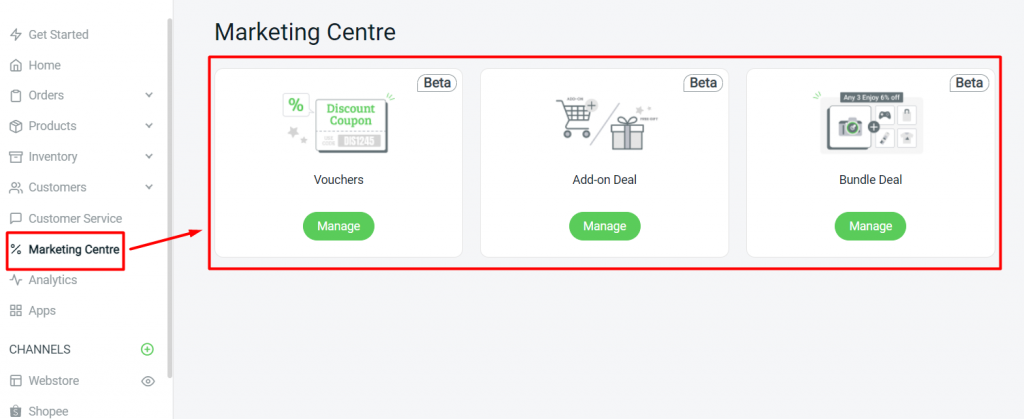Click the Get Started lightning icon
This screenshot has width=1024, height=419.
[x=16, y=35]
